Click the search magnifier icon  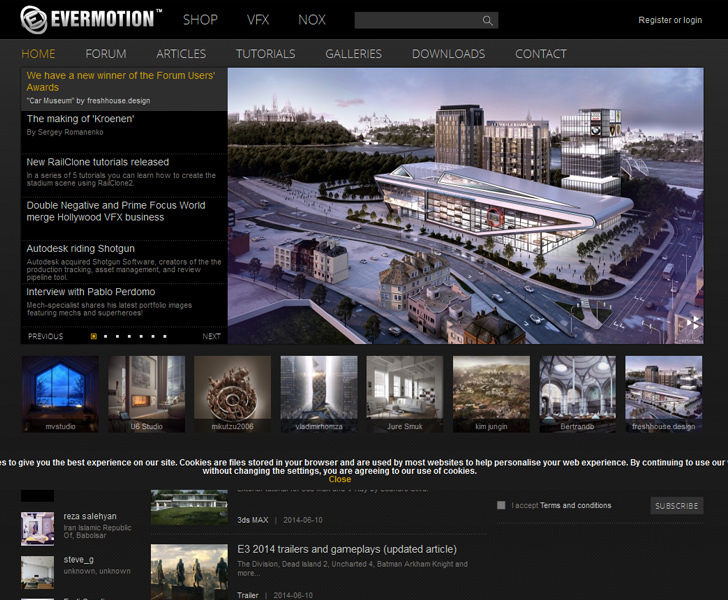click(487, 20)
